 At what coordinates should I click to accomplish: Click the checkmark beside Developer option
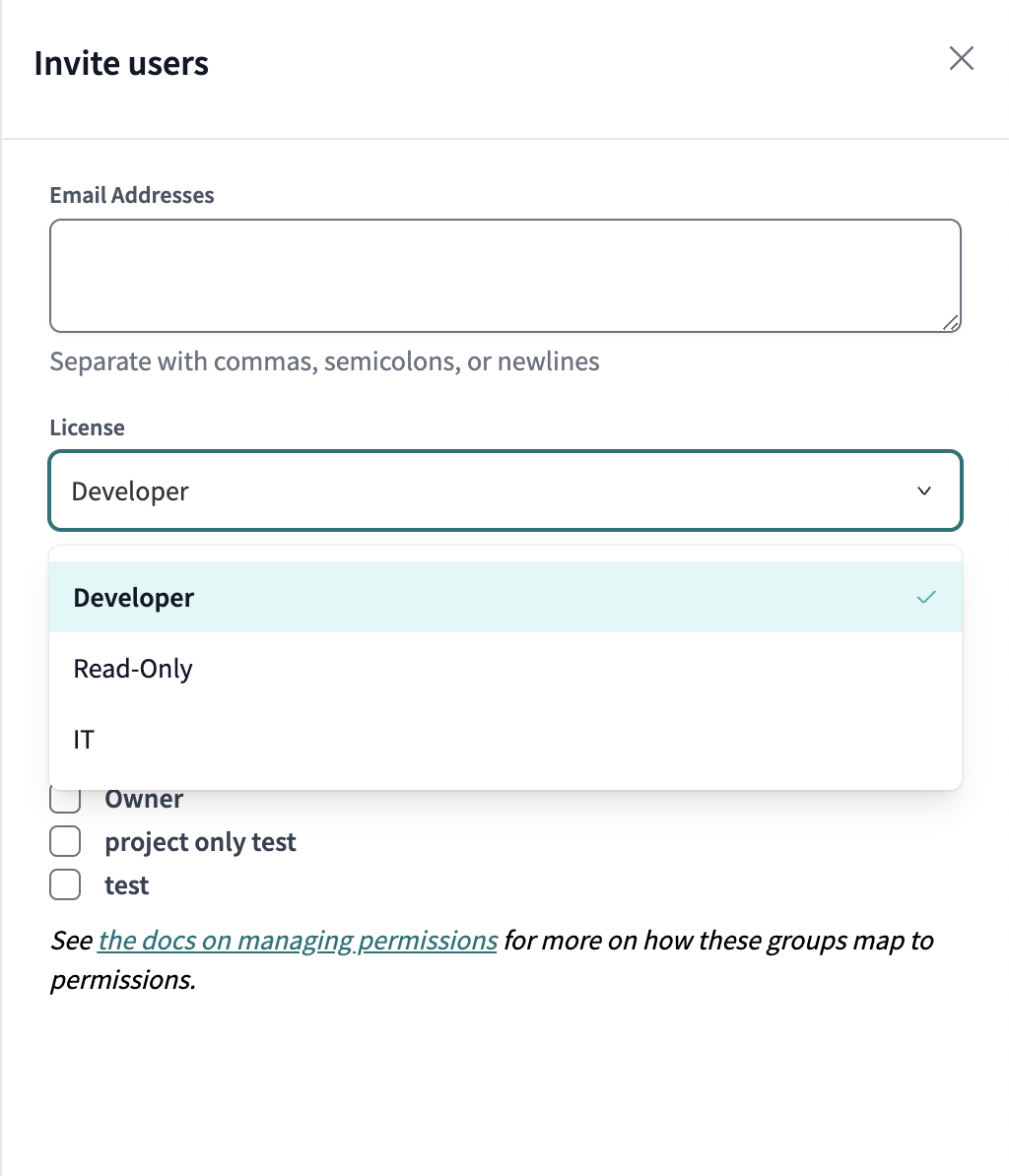click(925, 597)
